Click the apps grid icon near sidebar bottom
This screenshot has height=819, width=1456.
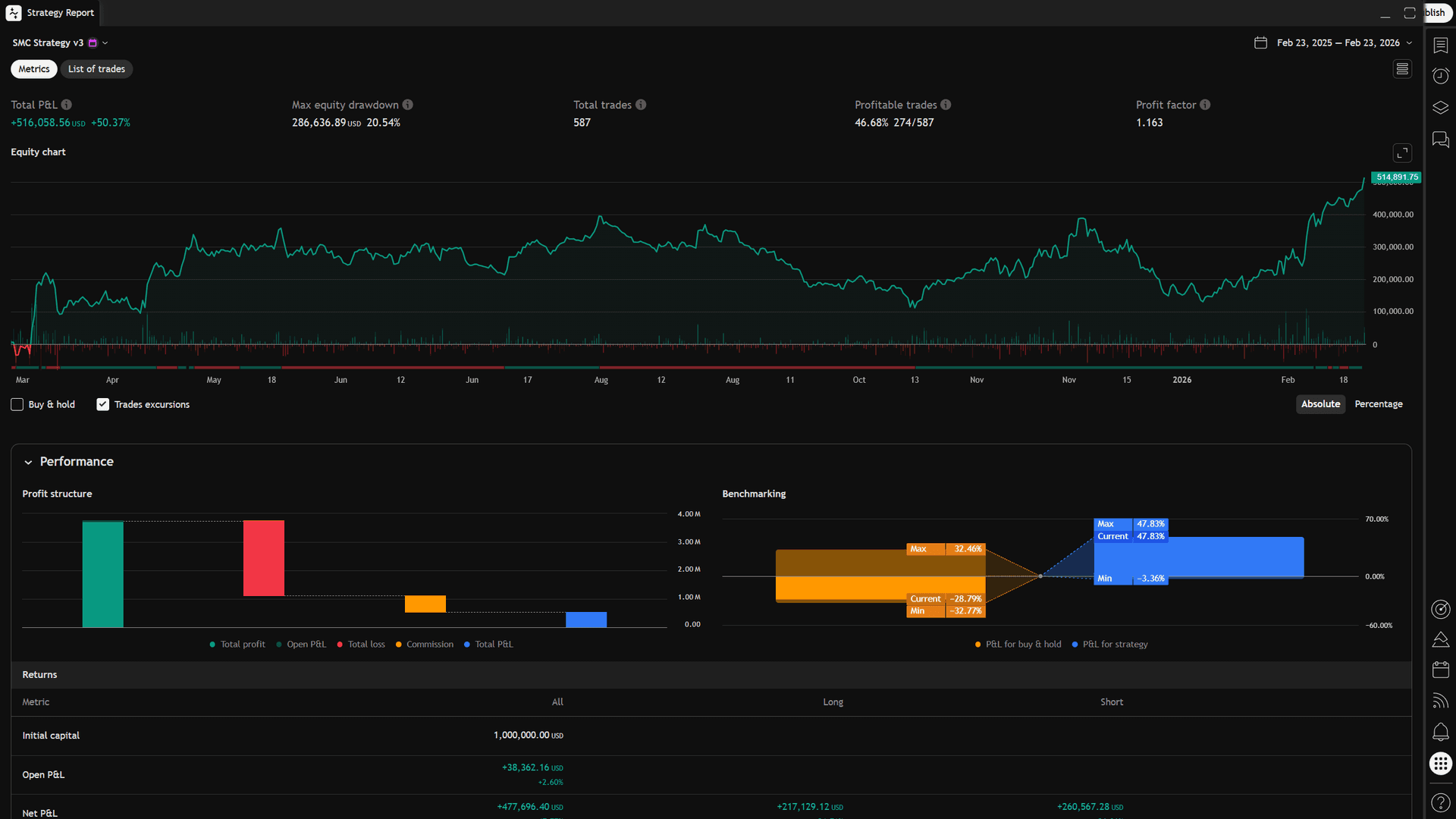pyautogui.click(x=1440, y=764)
